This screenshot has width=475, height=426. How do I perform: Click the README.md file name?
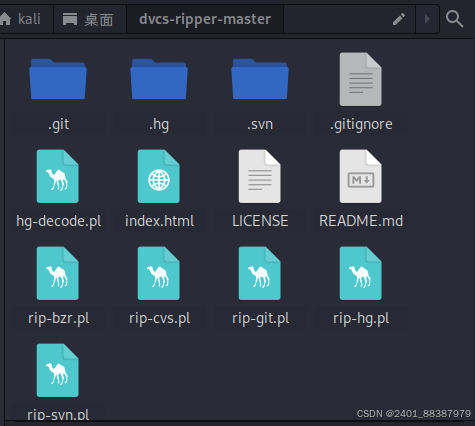(361, 221)
